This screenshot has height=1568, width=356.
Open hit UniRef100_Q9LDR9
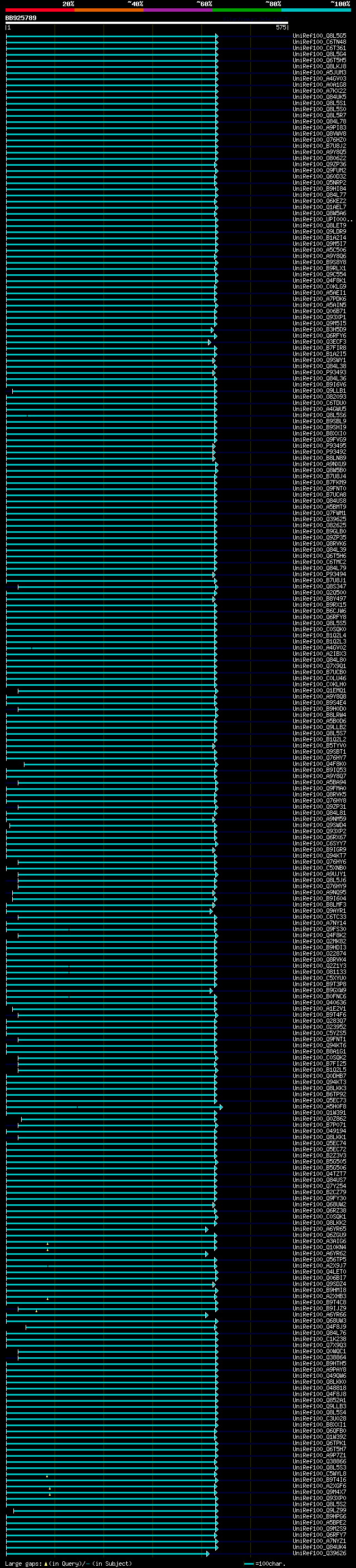click(x=319, y=231)
